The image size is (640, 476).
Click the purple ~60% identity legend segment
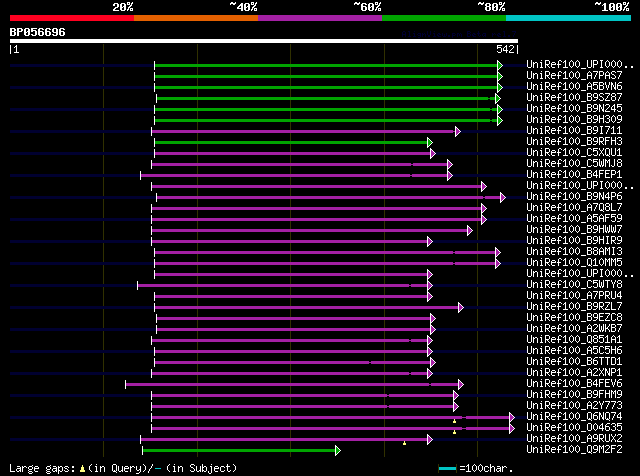pos(320,18)
